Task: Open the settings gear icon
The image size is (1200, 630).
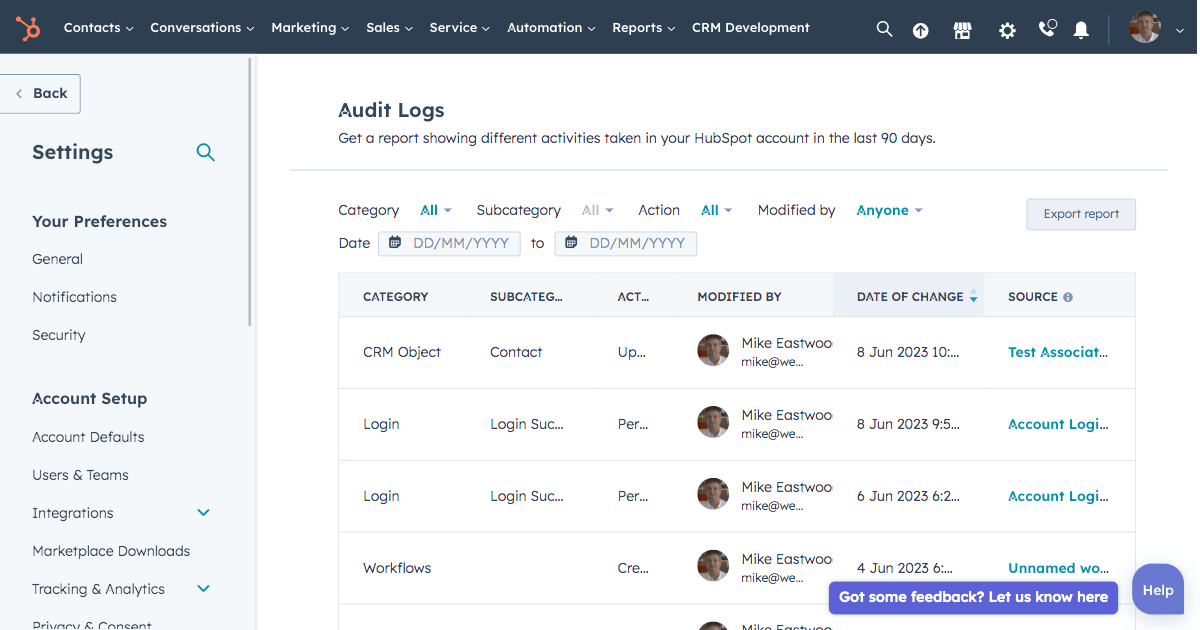Action: [1007, 30]
